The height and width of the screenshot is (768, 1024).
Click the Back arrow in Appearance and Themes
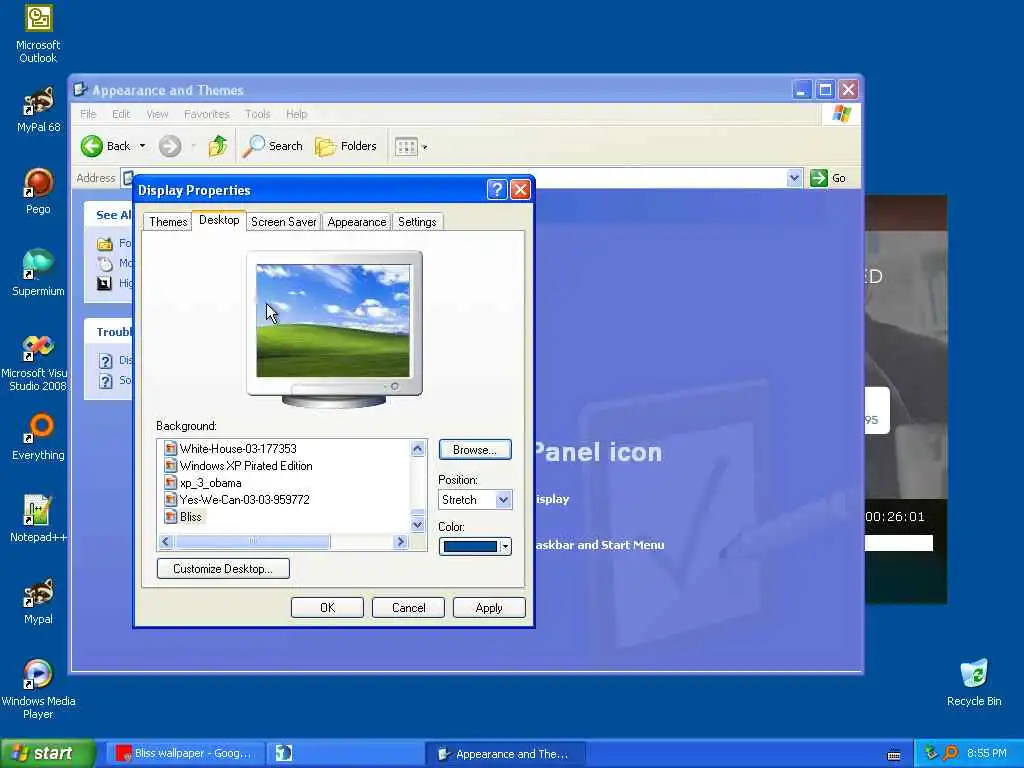tap(106, 146)
